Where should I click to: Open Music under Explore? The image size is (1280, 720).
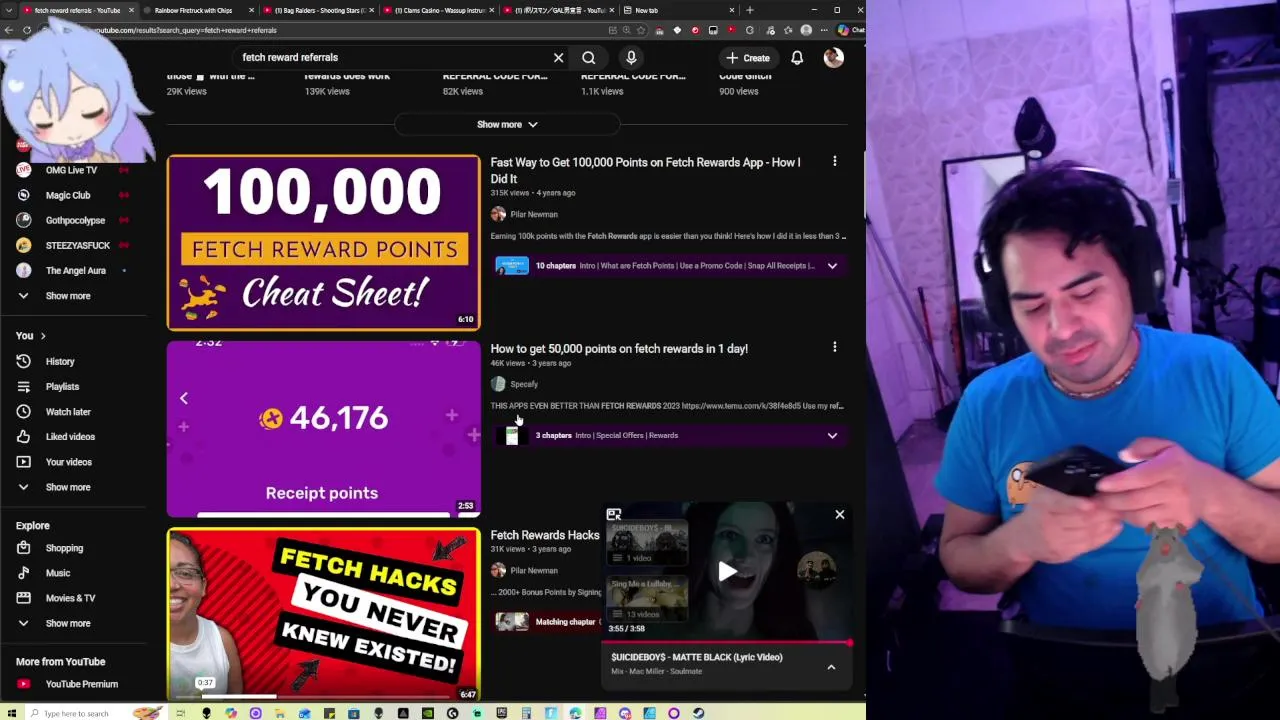(58, 573)
